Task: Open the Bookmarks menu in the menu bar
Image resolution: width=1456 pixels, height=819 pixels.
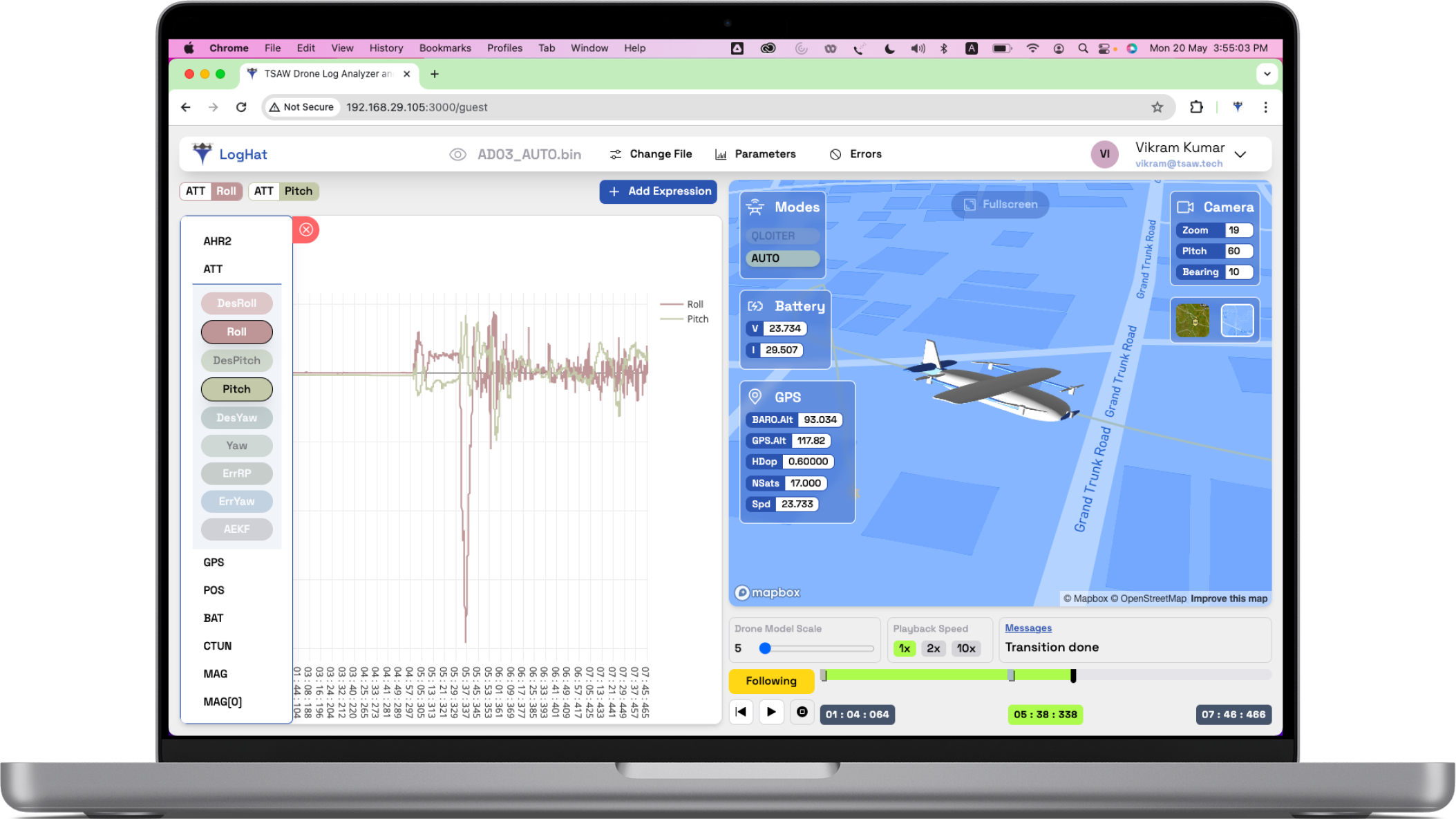Action: coord(444,48)
